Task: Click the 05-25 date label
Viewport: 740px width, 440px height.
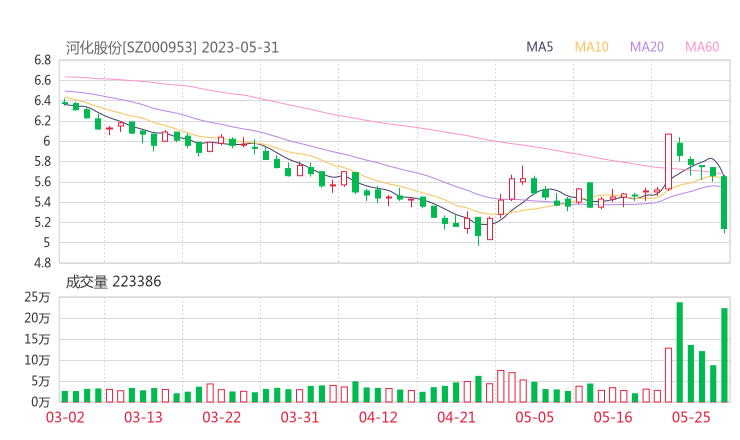Action: pos(691,417)
